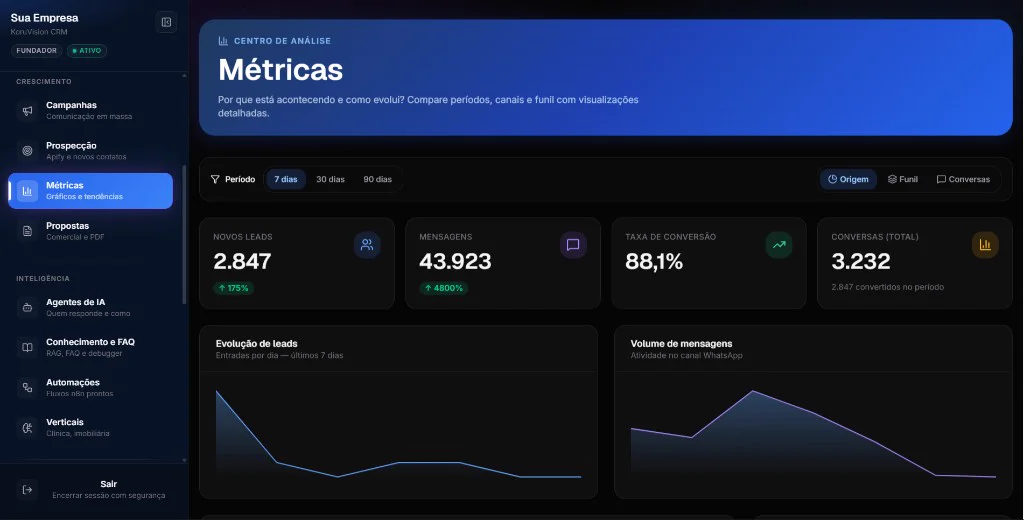The width and height of the screenshot is (1024, 520).
Task: Switch to the Funil view tab
Action: 903,179
